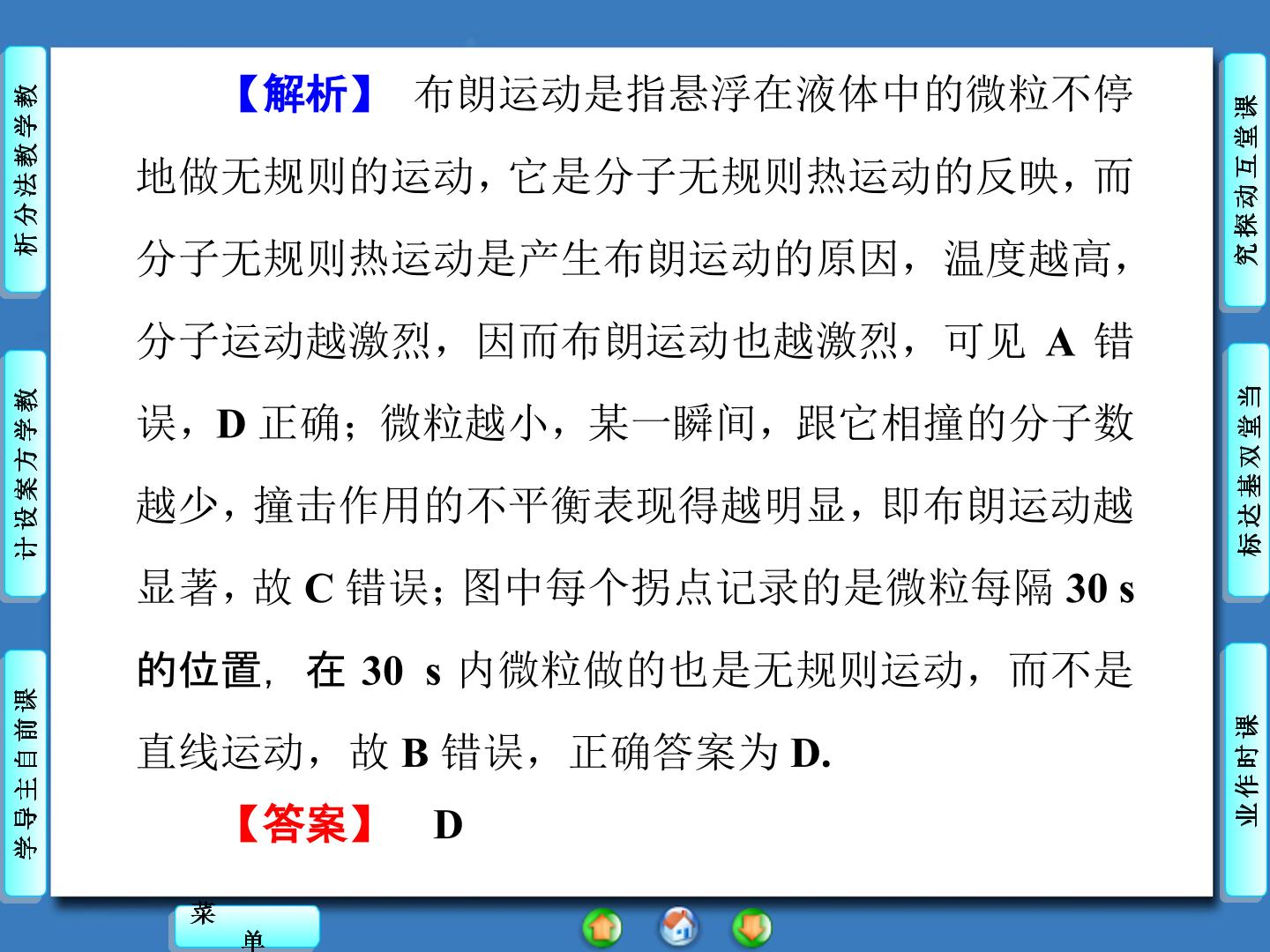Click the bold text 的位置
The width and height of the screenshot is (1270, 952).
[199, 670]
